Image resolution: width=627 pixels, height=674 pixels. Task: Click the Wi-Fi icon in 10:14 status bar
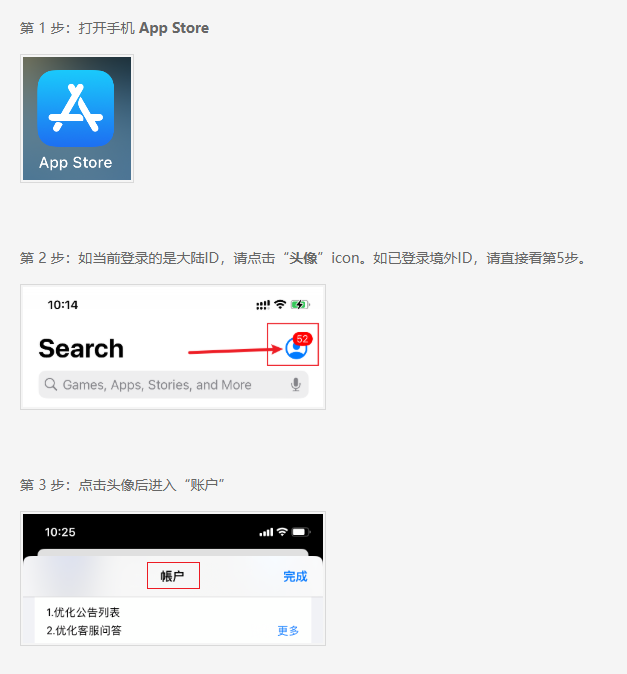coord(280,304)
